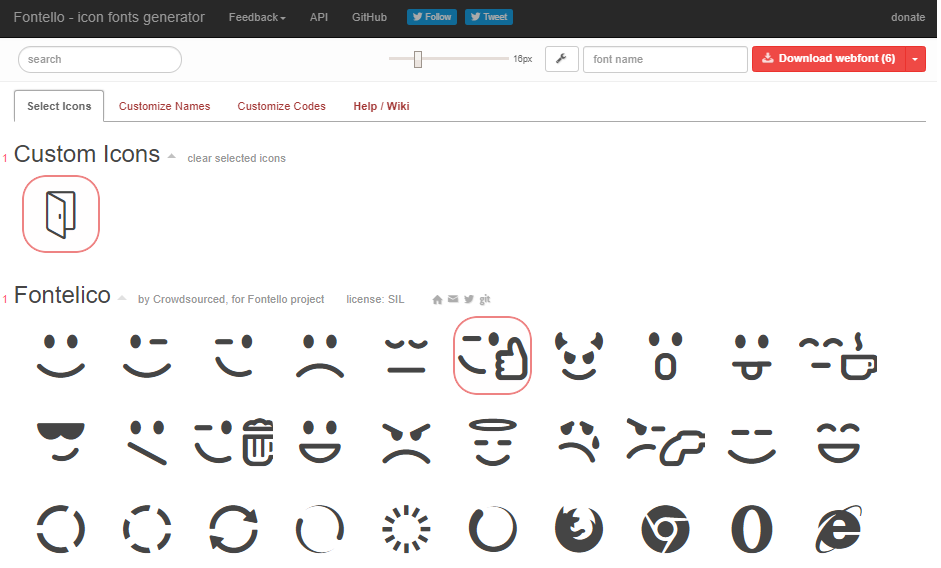Screen dimensions: 941x568
Task: Select the surprised open-mouth face icon
Action: (x=666, y=356)
